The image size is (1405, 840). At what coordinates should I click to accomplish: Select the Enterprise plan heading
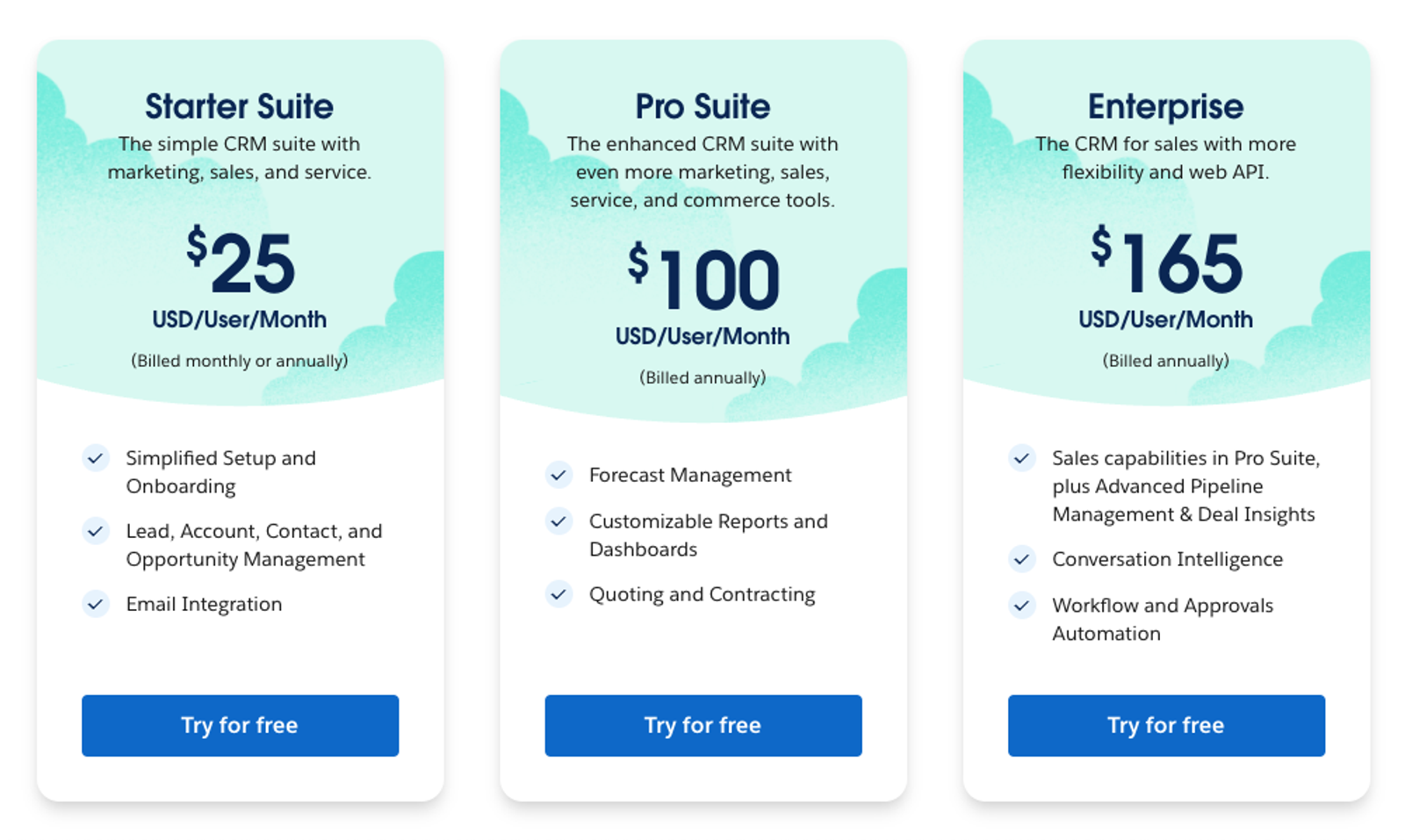tap(1165, 106)
